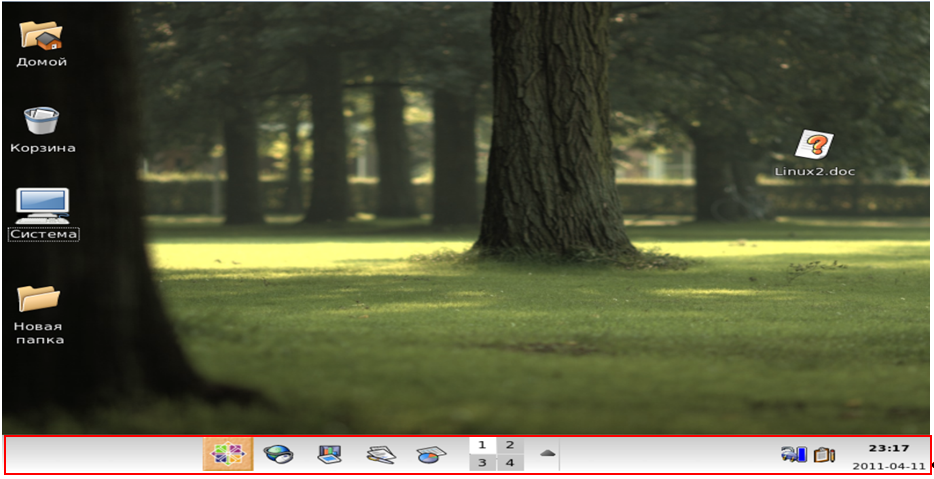Expand the panel's hidden items arrow
The height and width of the screenshot is (479, 934).
[548, 453]
